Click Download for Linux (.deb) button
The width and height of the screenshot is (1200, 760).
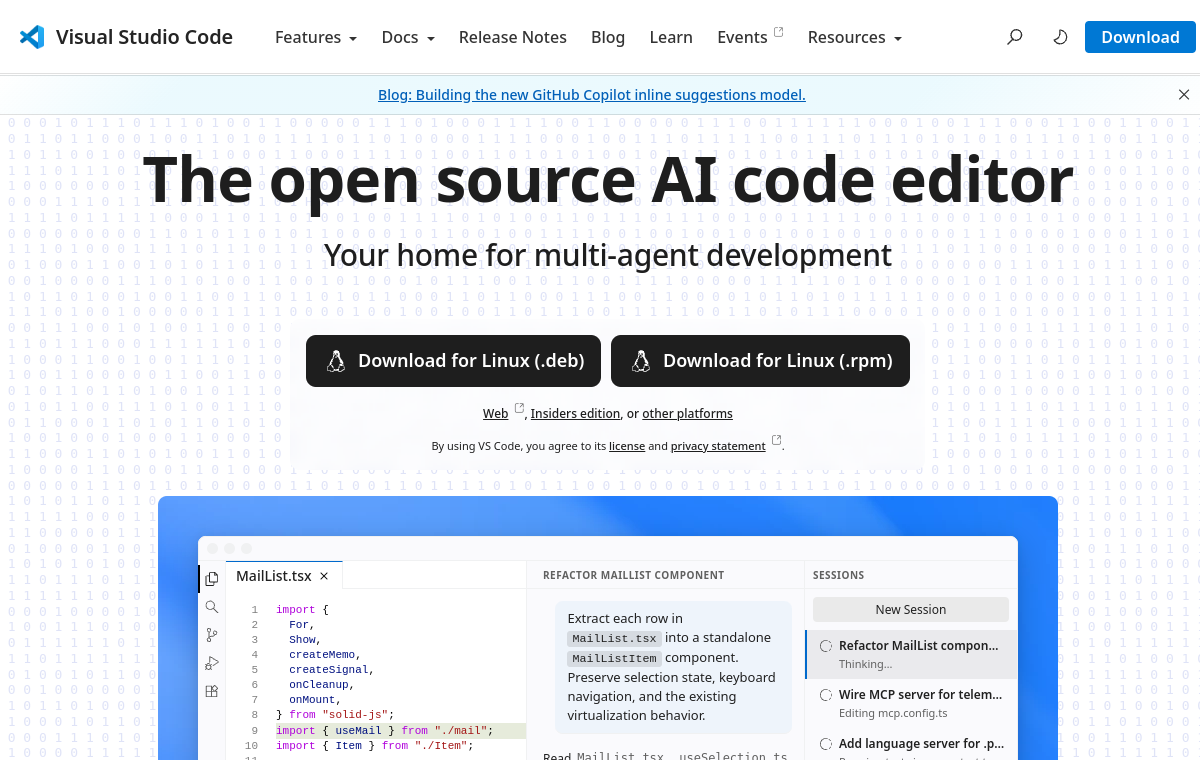(x=453, y=361)
